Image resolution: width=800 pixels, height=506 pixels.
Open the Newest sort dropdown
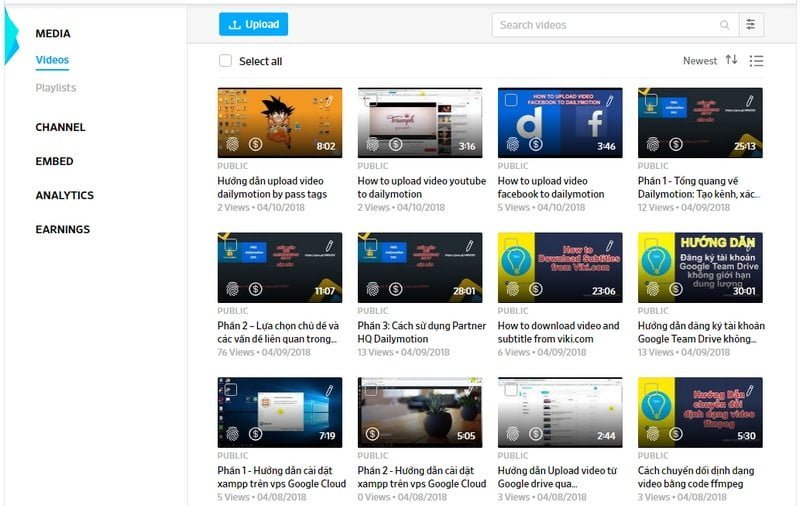pyautogui.click(x=699, y=61)
